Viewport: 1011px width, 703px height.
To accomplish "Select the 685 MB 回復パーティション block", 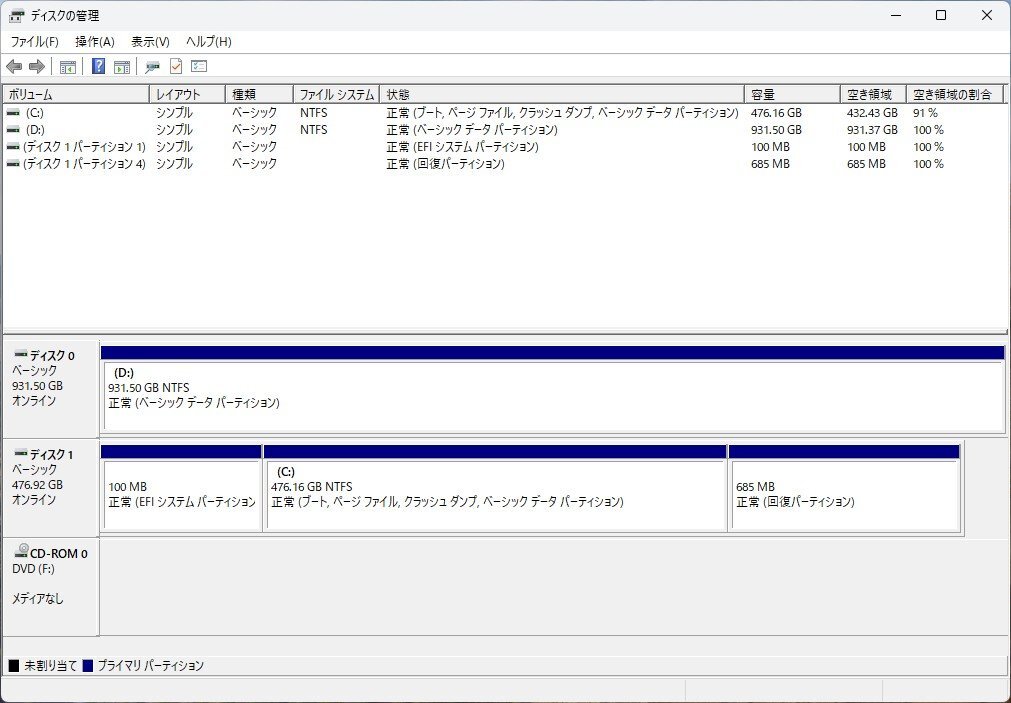I will tap(845, 487).
